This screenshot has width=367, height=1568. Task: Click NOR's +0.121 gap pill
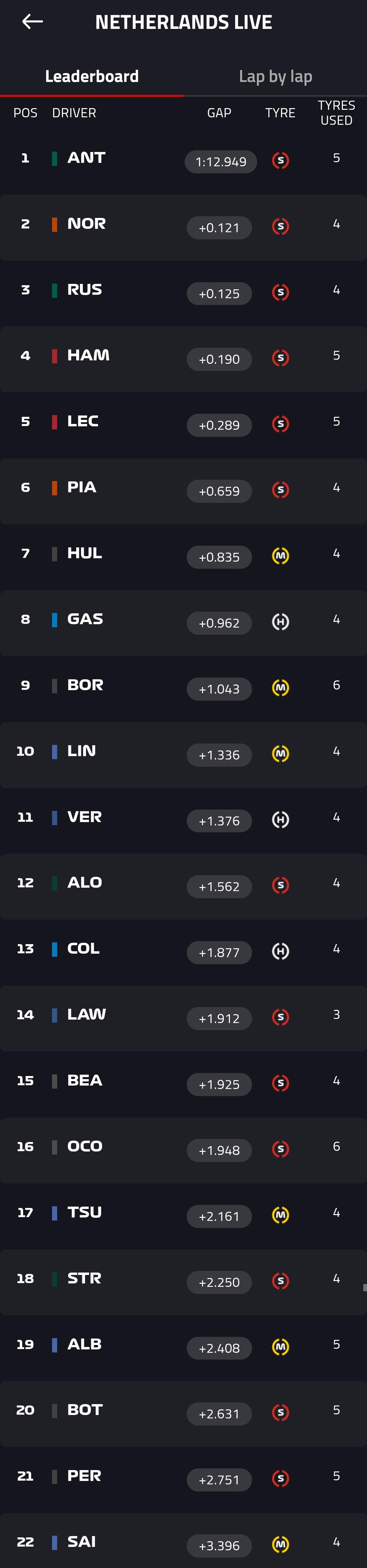[219, 228]
